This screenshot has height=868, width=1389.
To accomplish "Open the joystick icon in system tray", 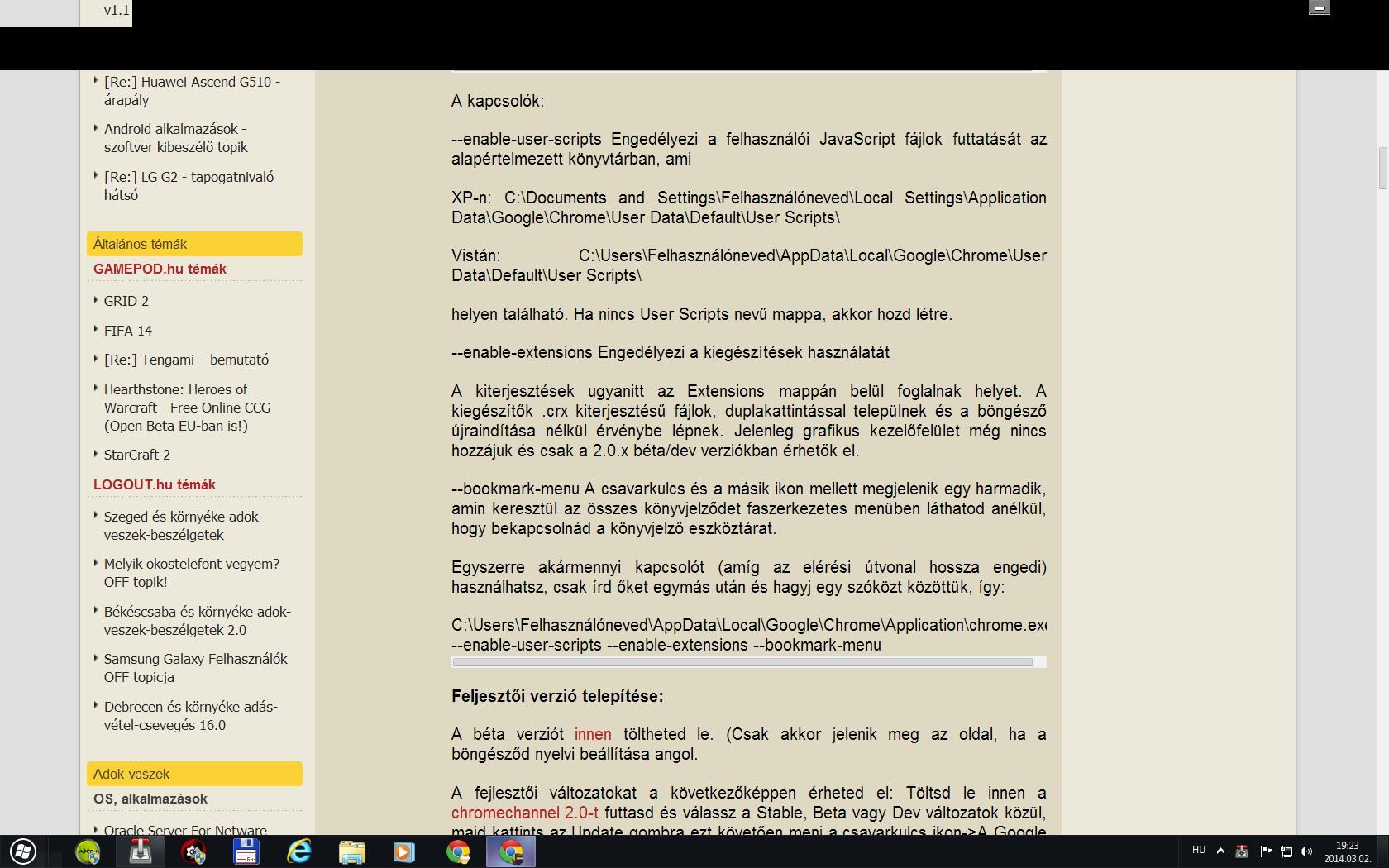I will click(x=1241, y=851).
